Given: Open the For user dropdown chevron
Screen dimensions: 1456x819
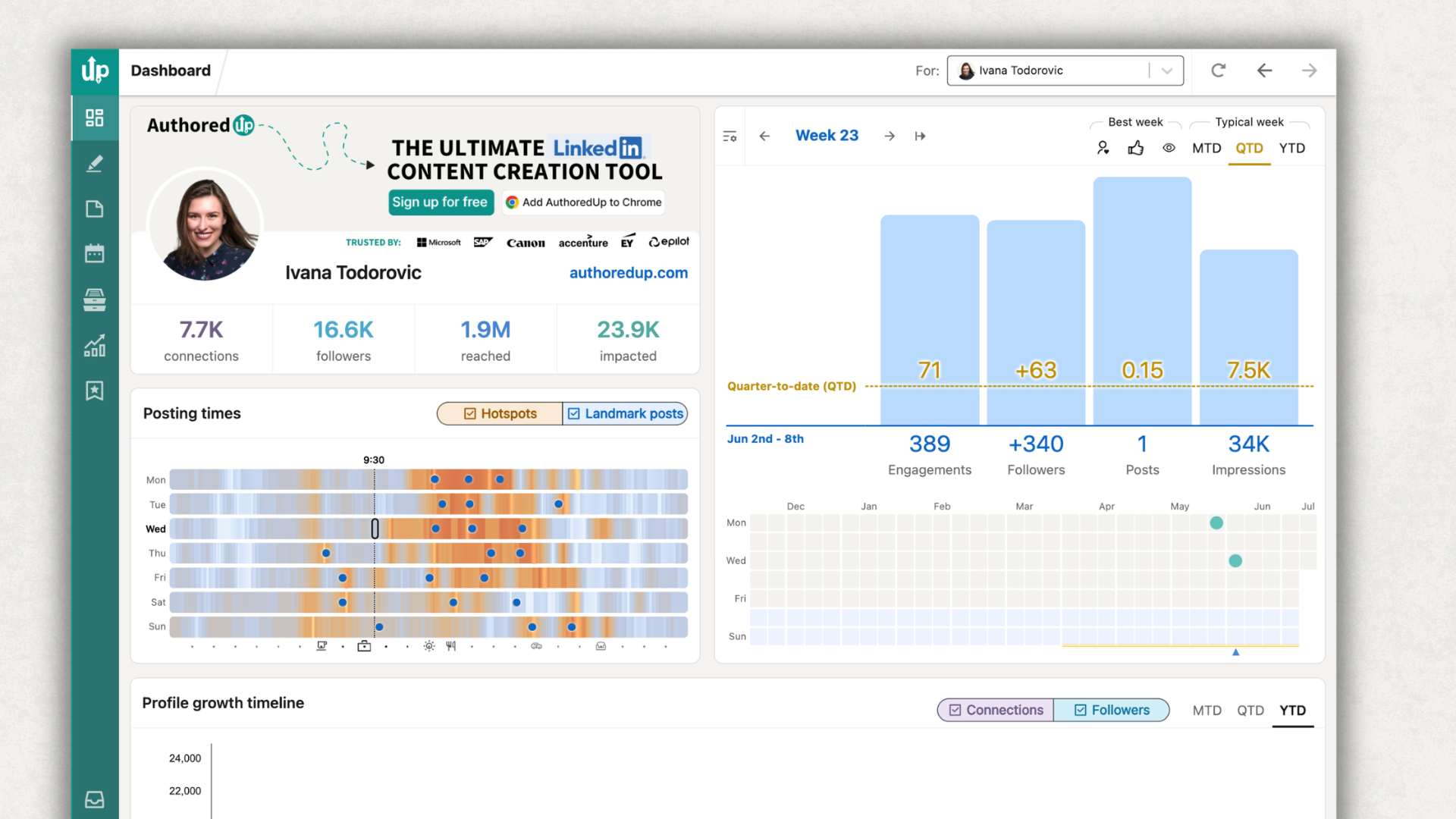Looking at the screenshot, I should pos(1167,71).
